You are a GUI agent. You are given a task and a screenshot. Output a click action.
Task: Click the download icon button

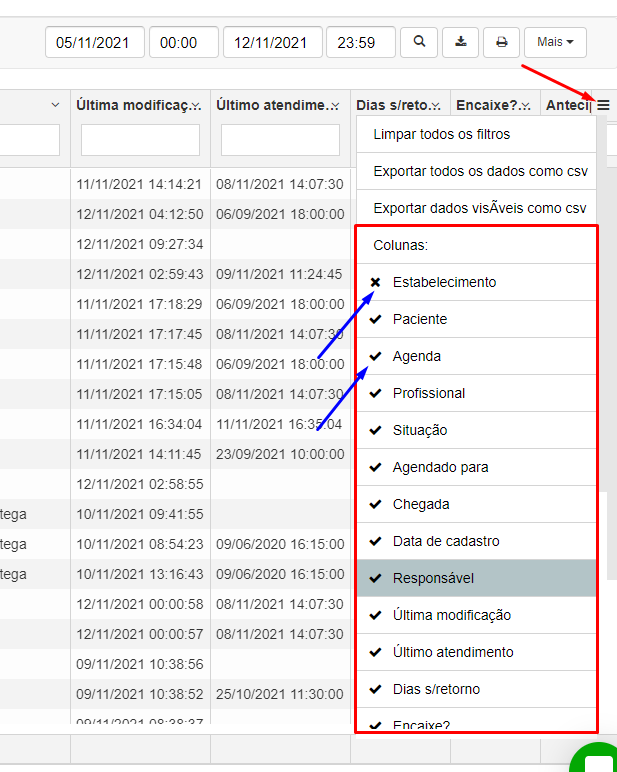tap(460, 42)
